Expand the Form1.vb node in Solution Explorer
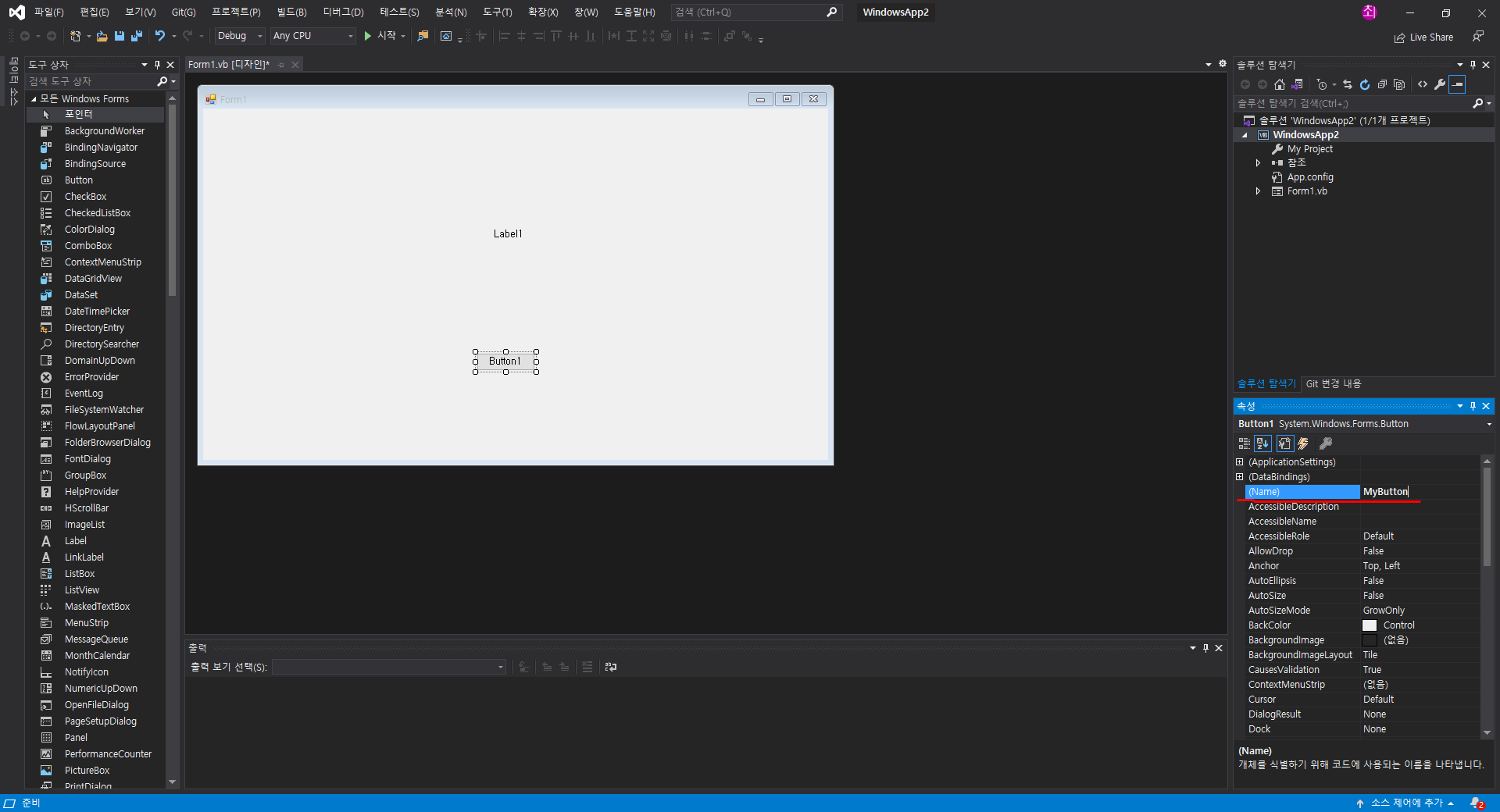This screenshot has width=1500, height=812. [1258, 191]
